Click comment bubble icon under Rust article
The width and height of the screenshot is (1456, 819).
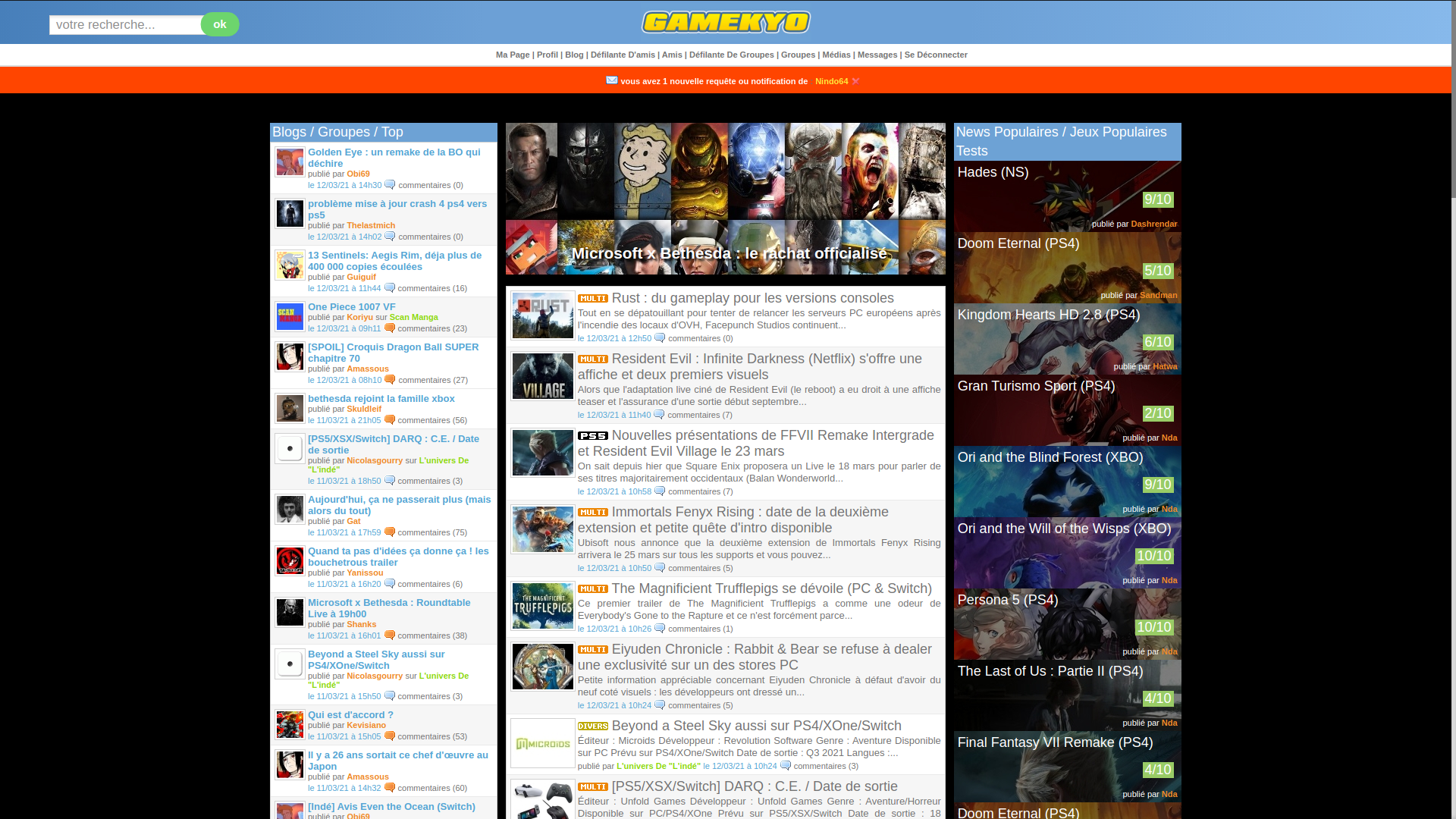point(660,338)
